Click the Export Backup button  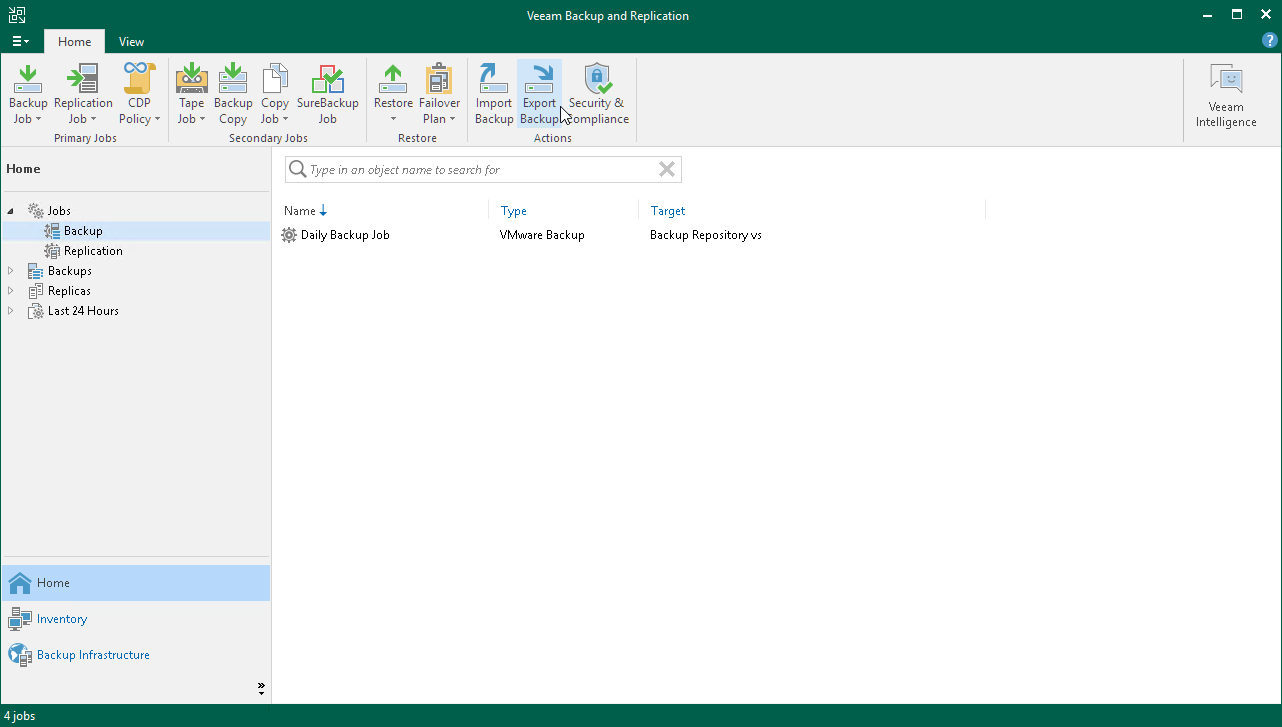[539, 94]
